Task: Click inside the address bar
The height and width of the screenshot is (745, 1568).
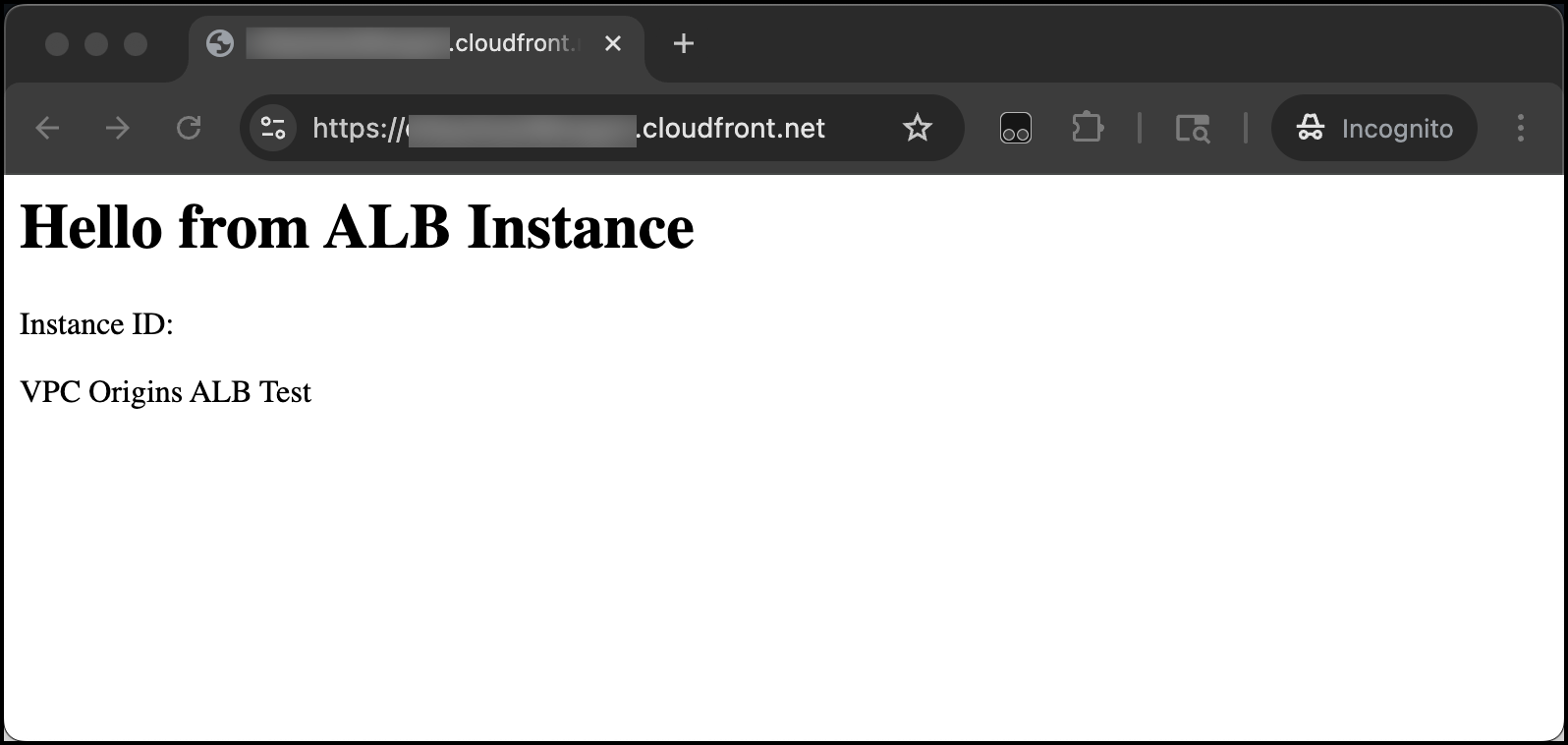Action: pos(589,128)
